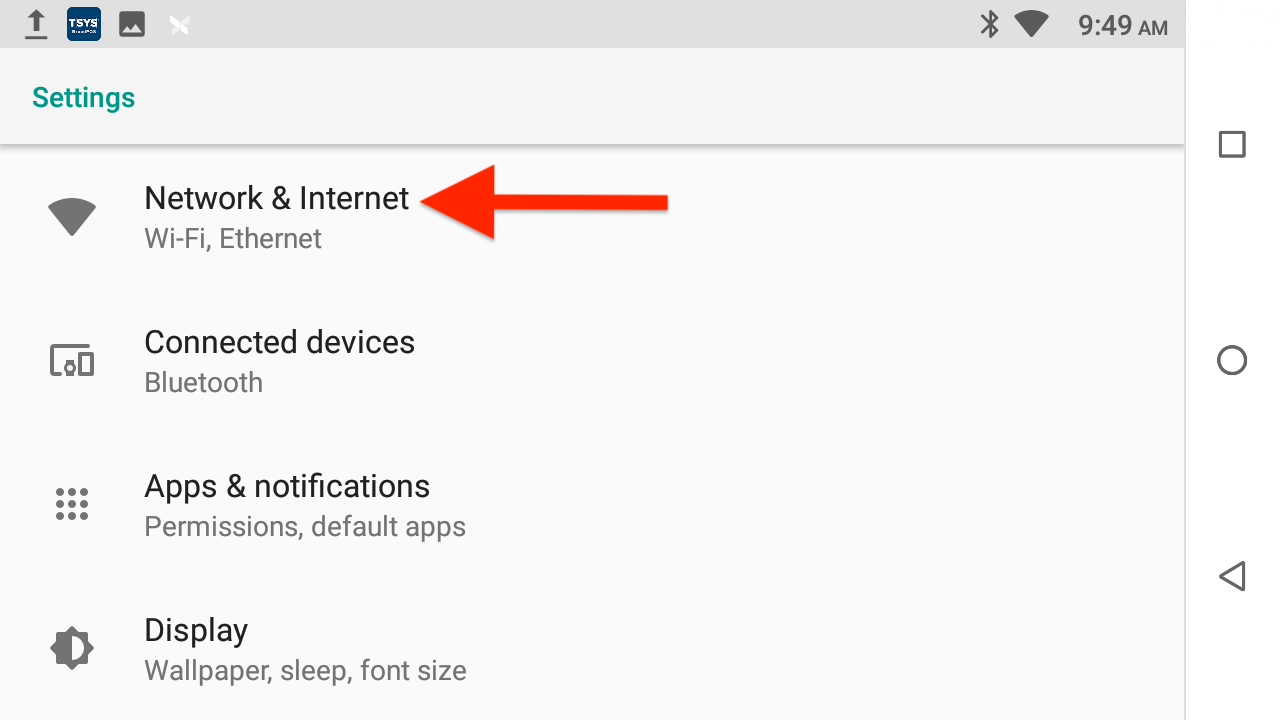Open Network & Internet settings
The image size is (1280, 720).
point(277,198)
